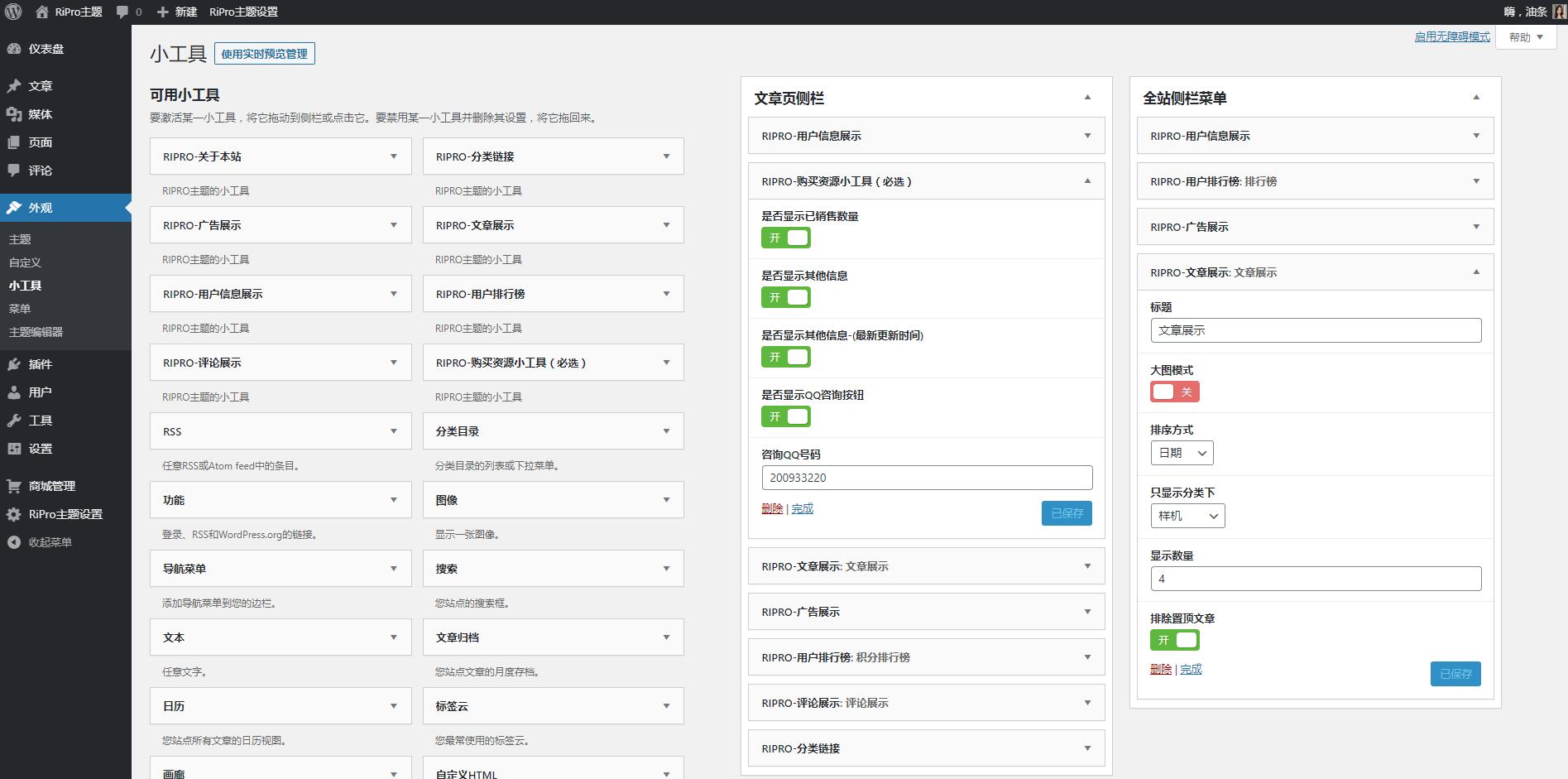The image size is (1568, 779).
Task: Click the 插件 plug icon
Action: (x=14, y=364)
